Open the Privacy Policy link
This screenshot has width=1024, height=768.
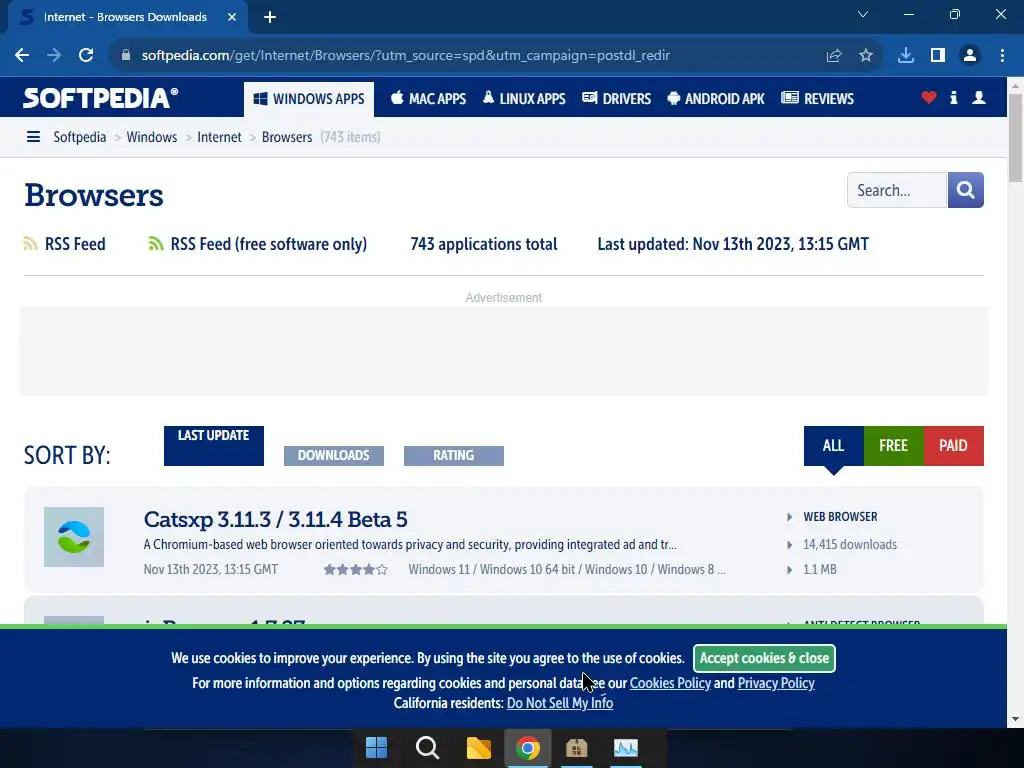click(776, 683)
